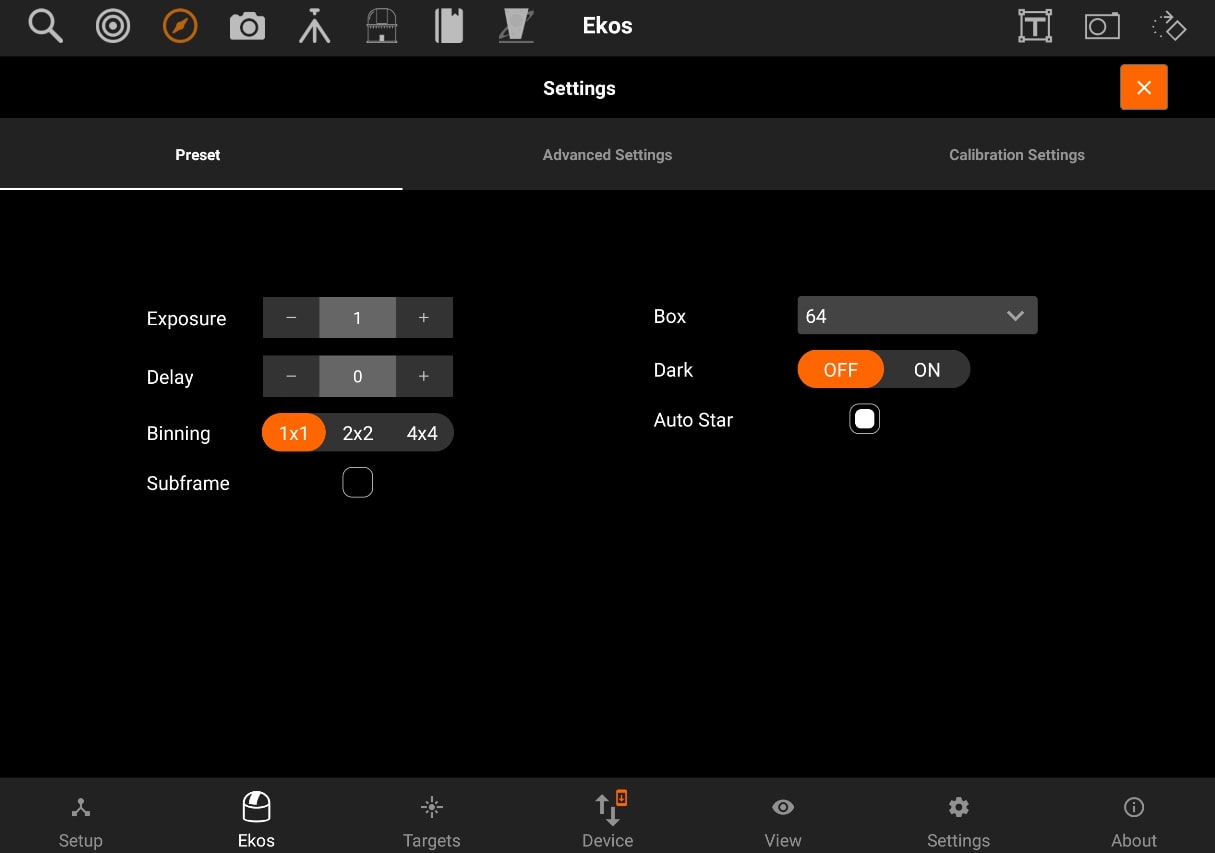The image size is (1215, 853).
Task: Set Dark to ON
Action: [x=927, y=370]
